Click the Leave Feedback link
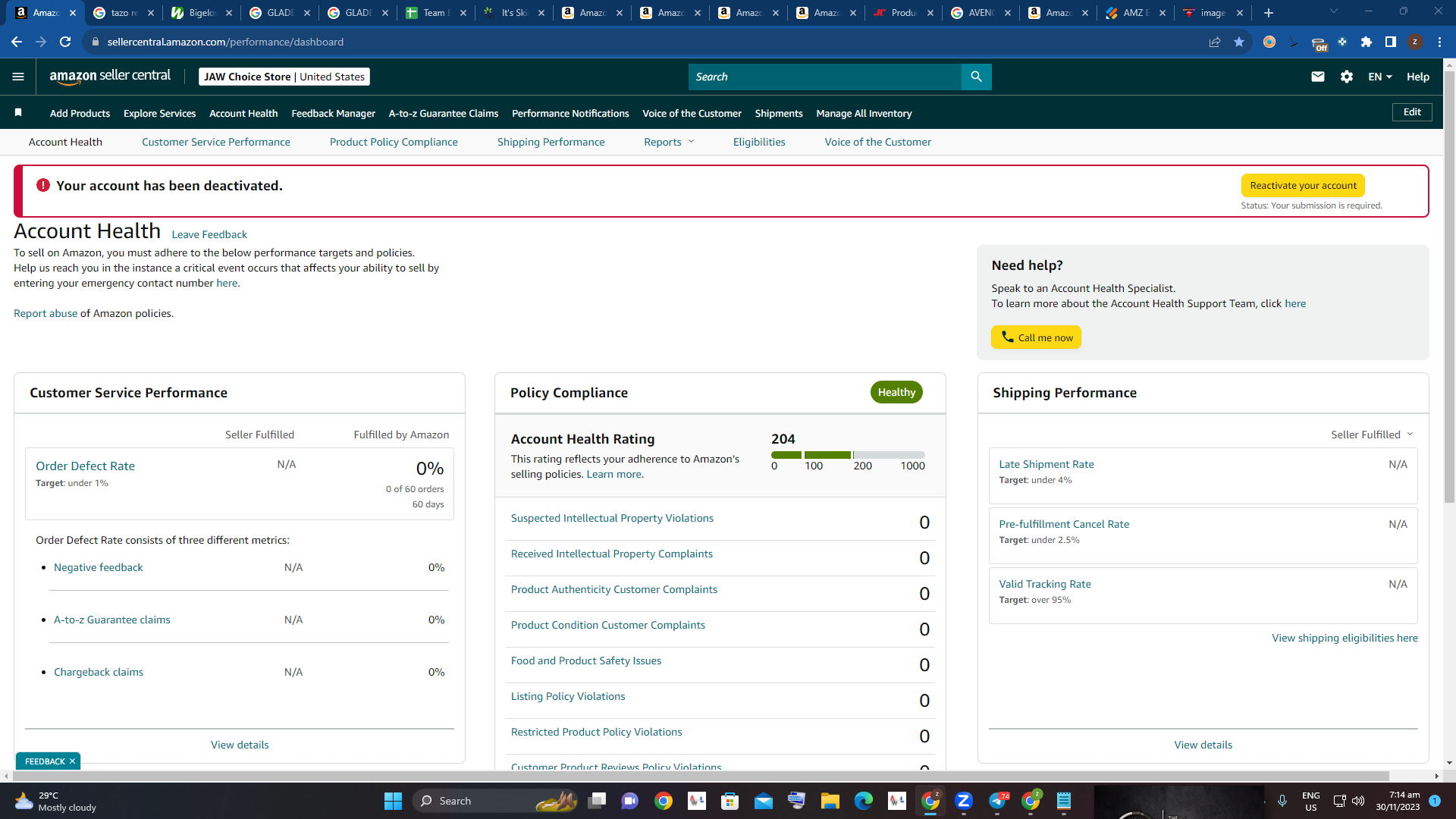Image resolution: width=1456 pixels, height=819 pixels. point(209,234)
